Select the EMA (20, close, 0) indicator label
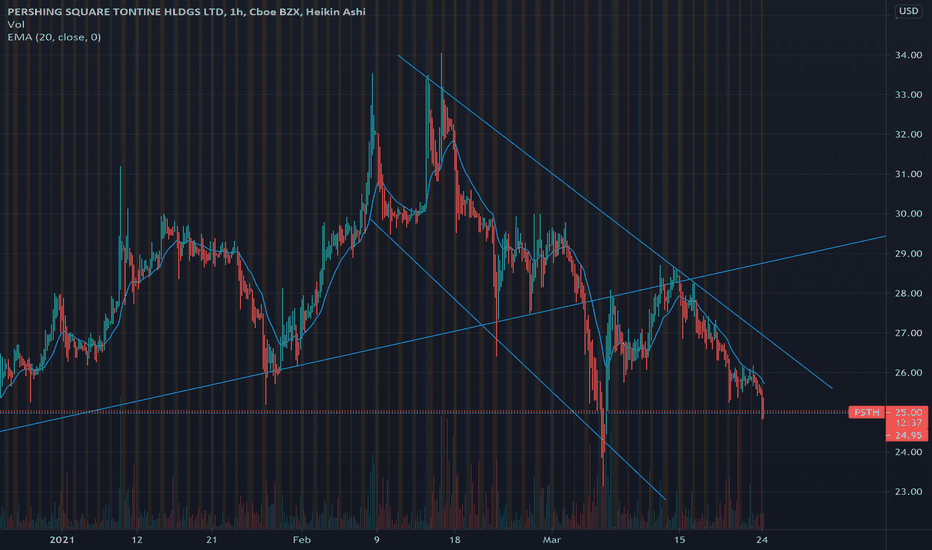 pos(54,37)
